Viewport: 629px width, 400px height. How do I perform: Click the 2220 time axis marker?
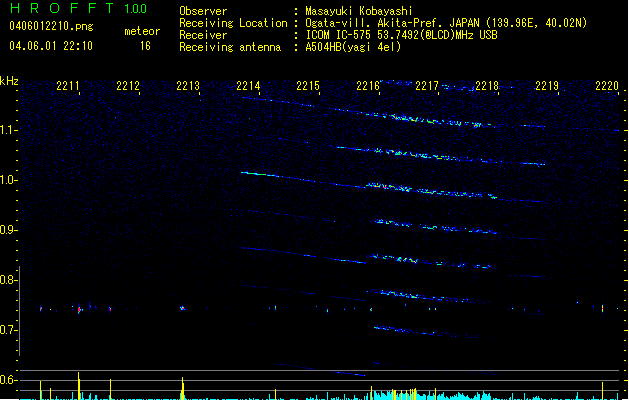[607, 86]
